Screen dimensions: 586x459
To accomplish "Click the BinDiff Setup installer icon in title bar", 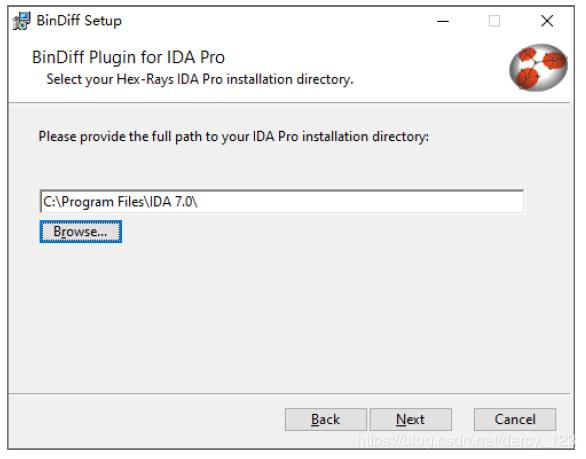I will coord(21,21).
